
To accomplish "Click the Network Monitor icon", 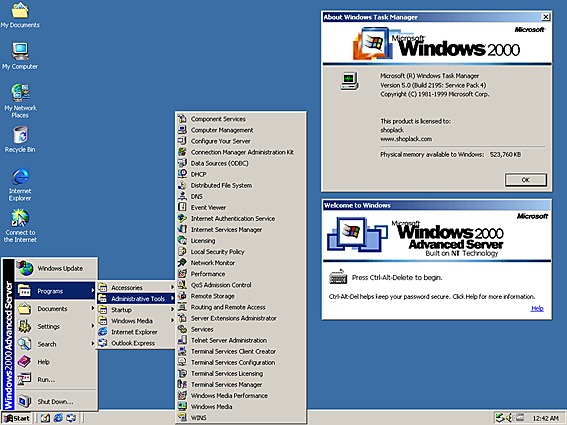I will [x=182, y=263].
